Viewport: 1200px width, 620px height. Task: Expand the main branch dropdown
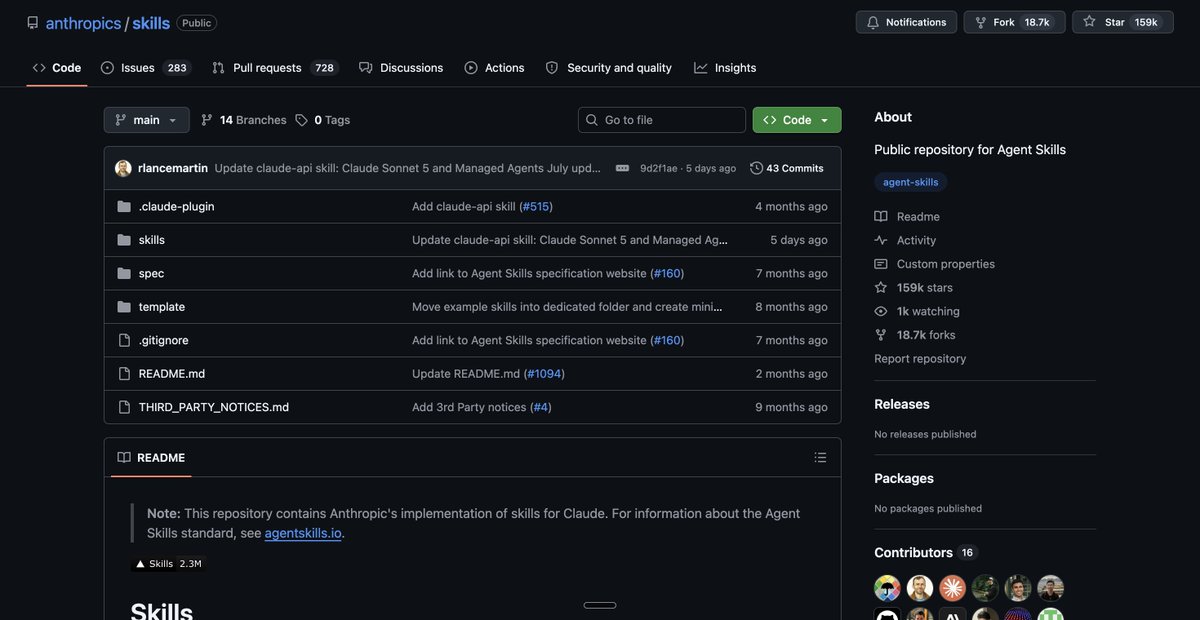[146, 120]
